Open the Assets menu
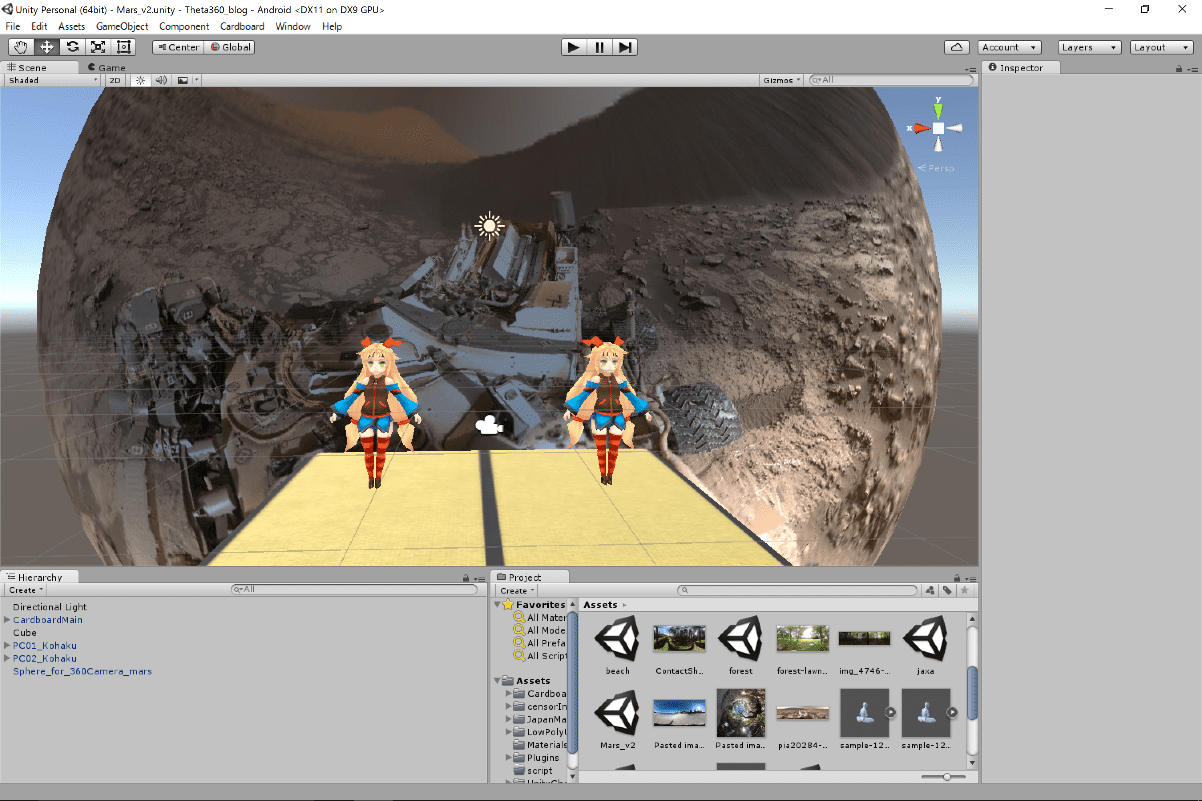 pyautogui.click(x=72, y=26)
